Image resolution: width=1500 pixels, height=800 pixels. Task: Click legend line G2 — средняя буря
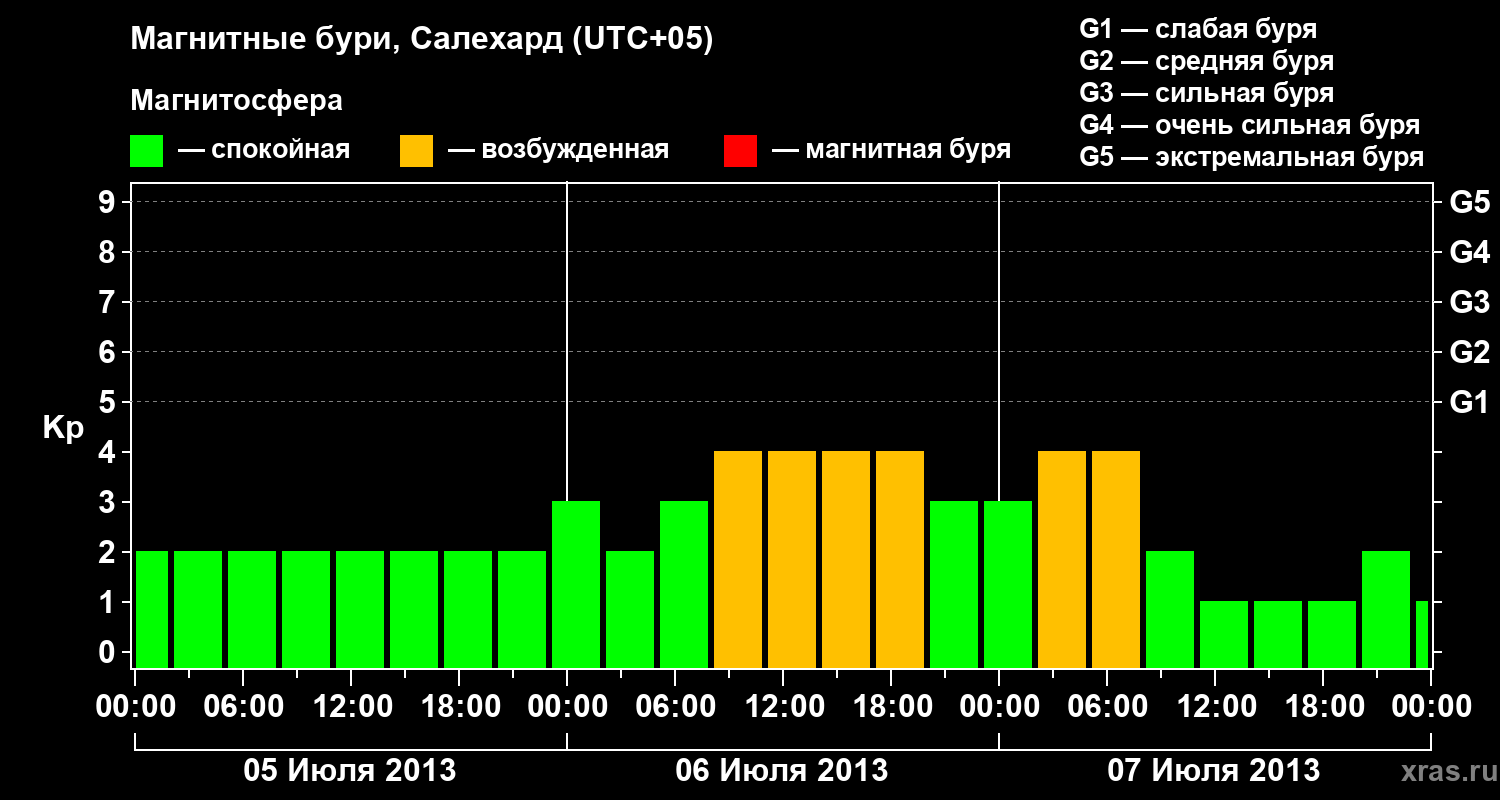(1206, 61)
